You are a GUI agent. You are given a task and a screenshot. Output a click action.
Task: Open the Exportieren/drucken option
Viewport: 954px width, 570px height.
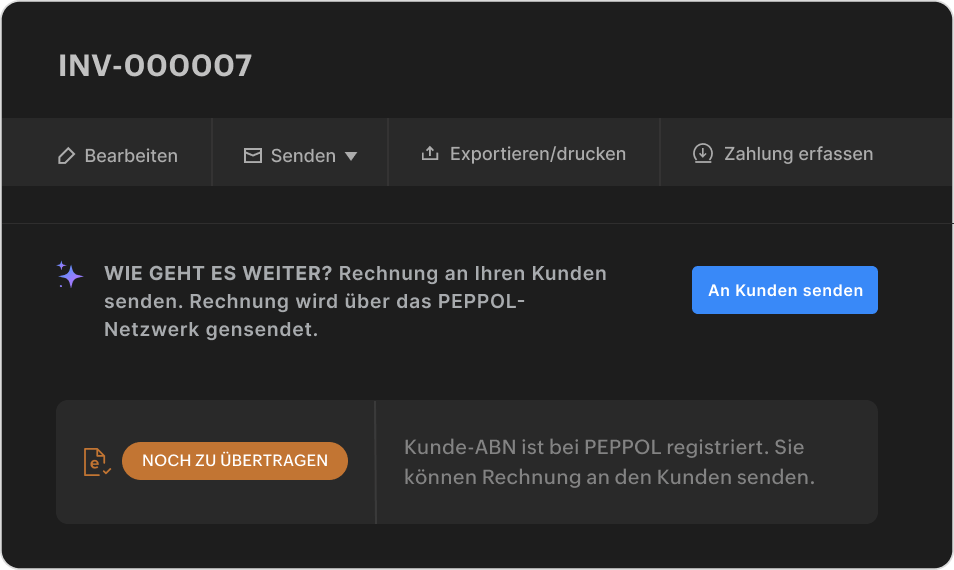537,154
